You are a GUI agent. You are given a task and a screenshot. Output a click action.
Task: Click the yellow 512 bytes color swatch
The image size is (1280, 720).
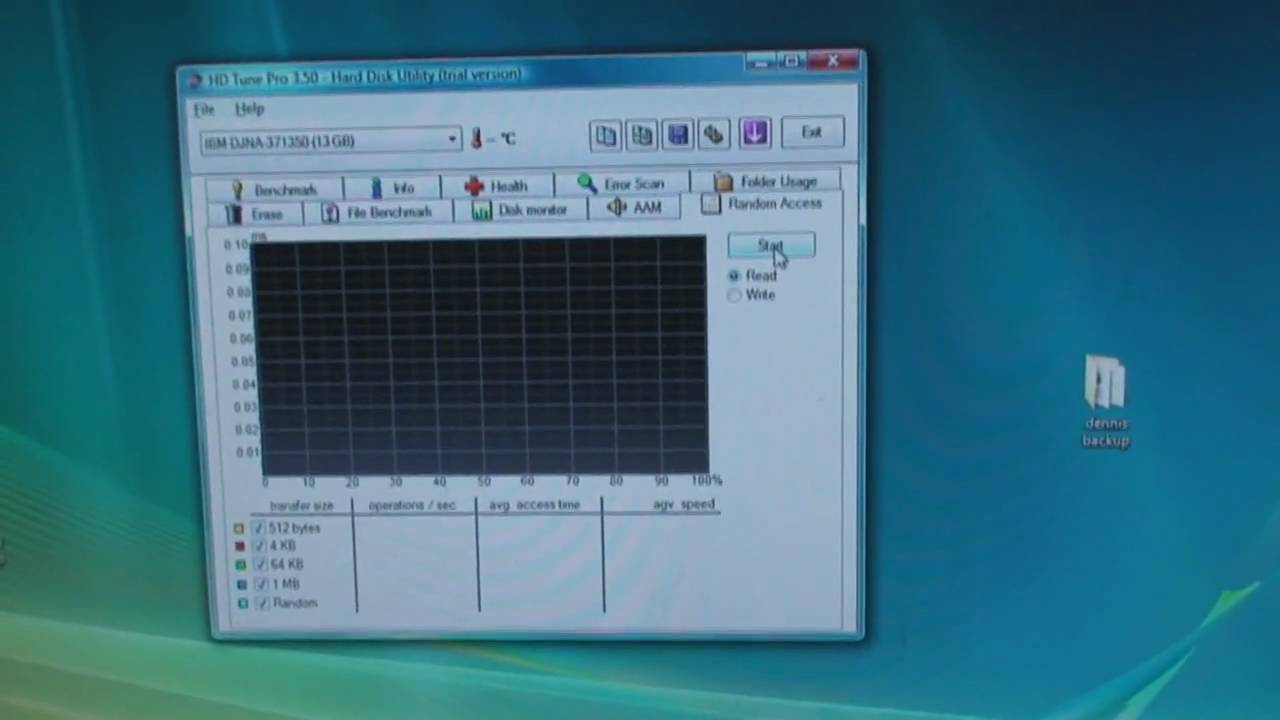tap(238, 528)
